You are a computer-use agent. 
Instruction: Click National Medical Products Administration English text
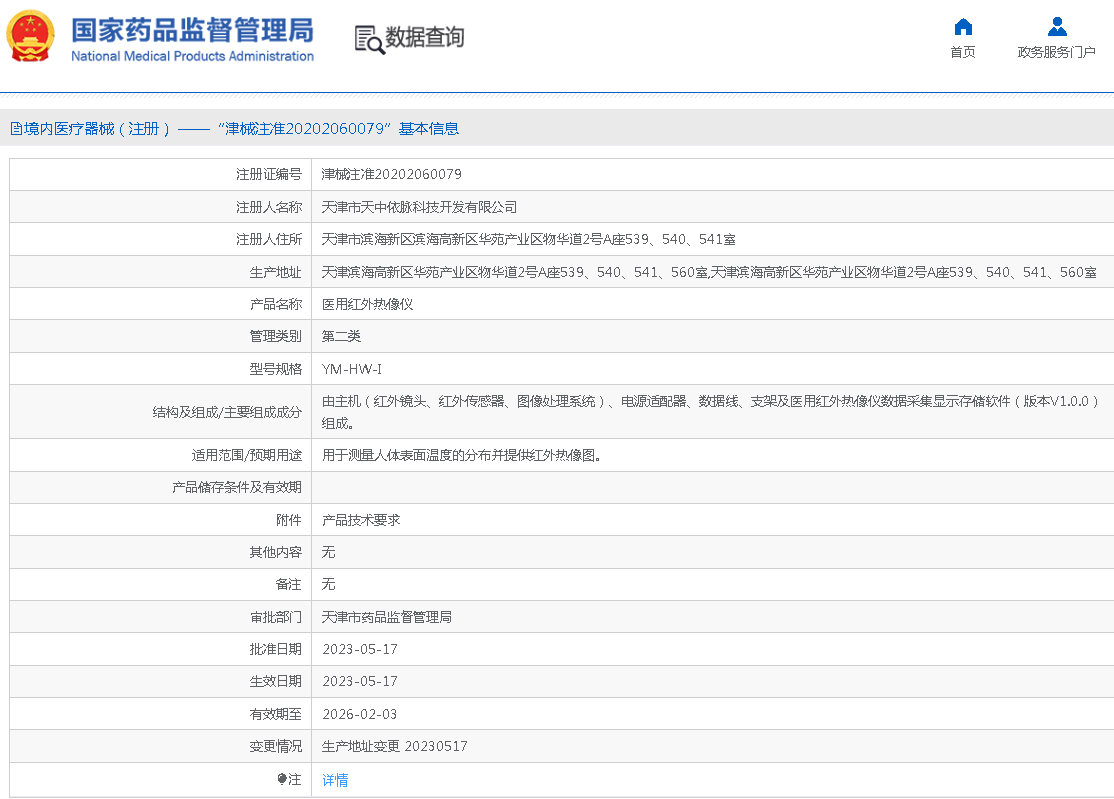(192, 56)
